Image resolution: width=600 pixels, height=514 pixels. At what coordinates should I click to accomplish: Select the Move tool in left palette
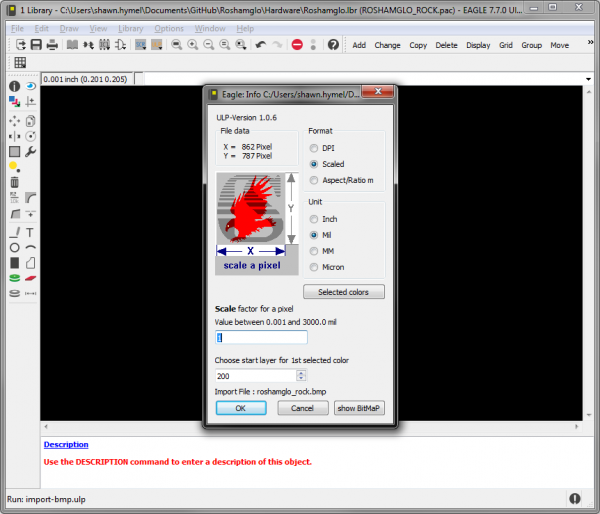tap(15, 121)
